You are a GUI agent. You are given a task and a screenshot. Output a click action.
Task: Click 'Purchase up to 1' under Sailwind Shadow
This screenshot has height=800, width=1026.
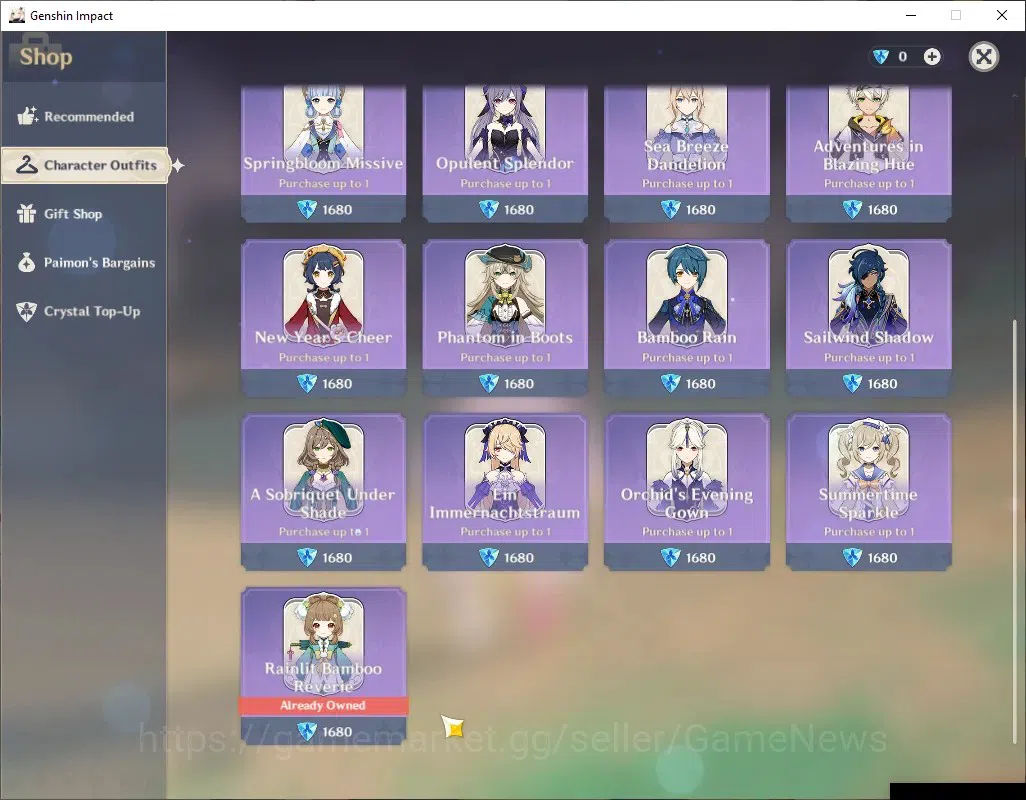coord(869,358)
